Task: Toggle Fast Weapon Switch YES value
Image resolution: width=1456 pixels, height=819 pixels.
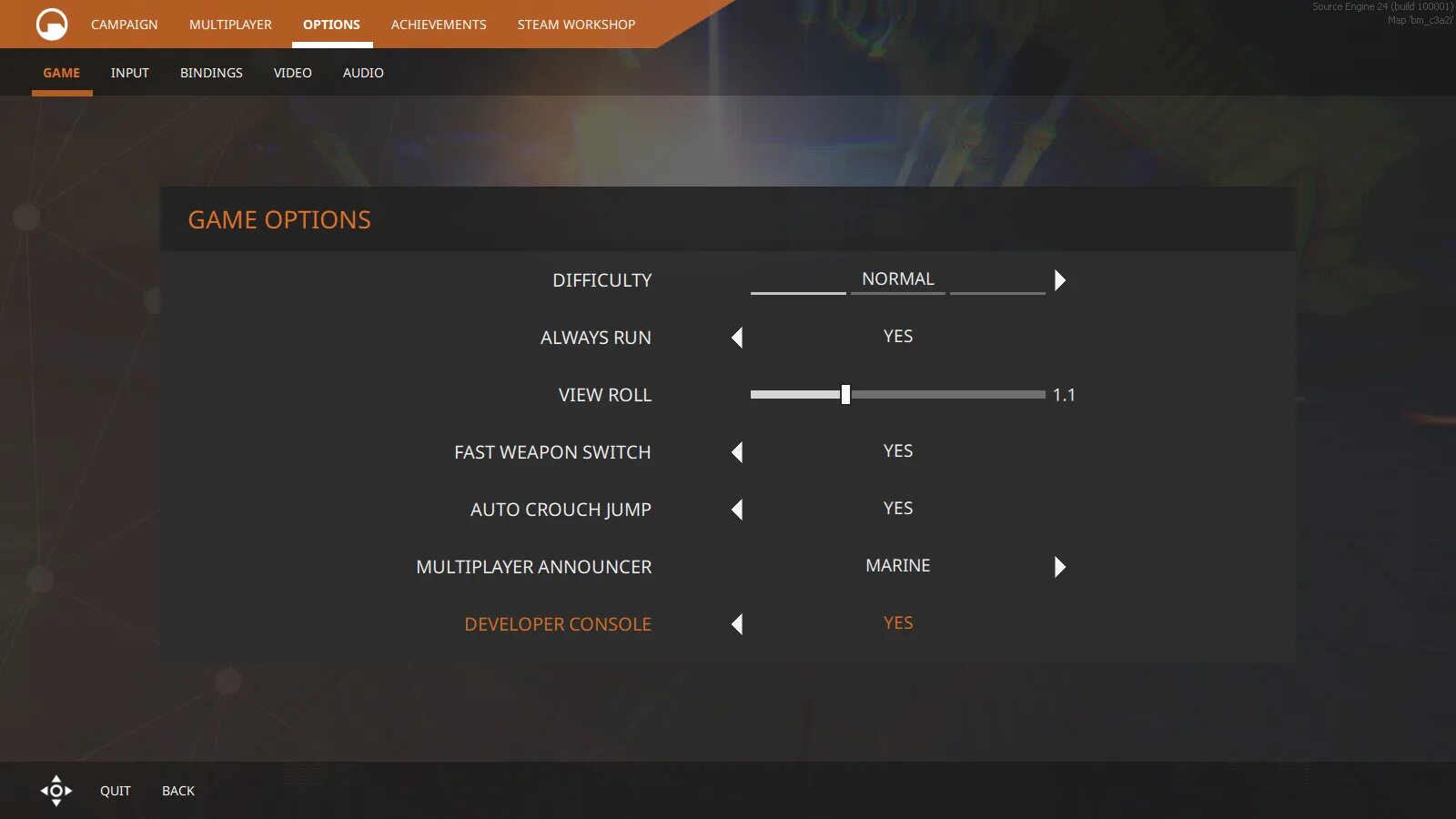Action: pos(898,451)
